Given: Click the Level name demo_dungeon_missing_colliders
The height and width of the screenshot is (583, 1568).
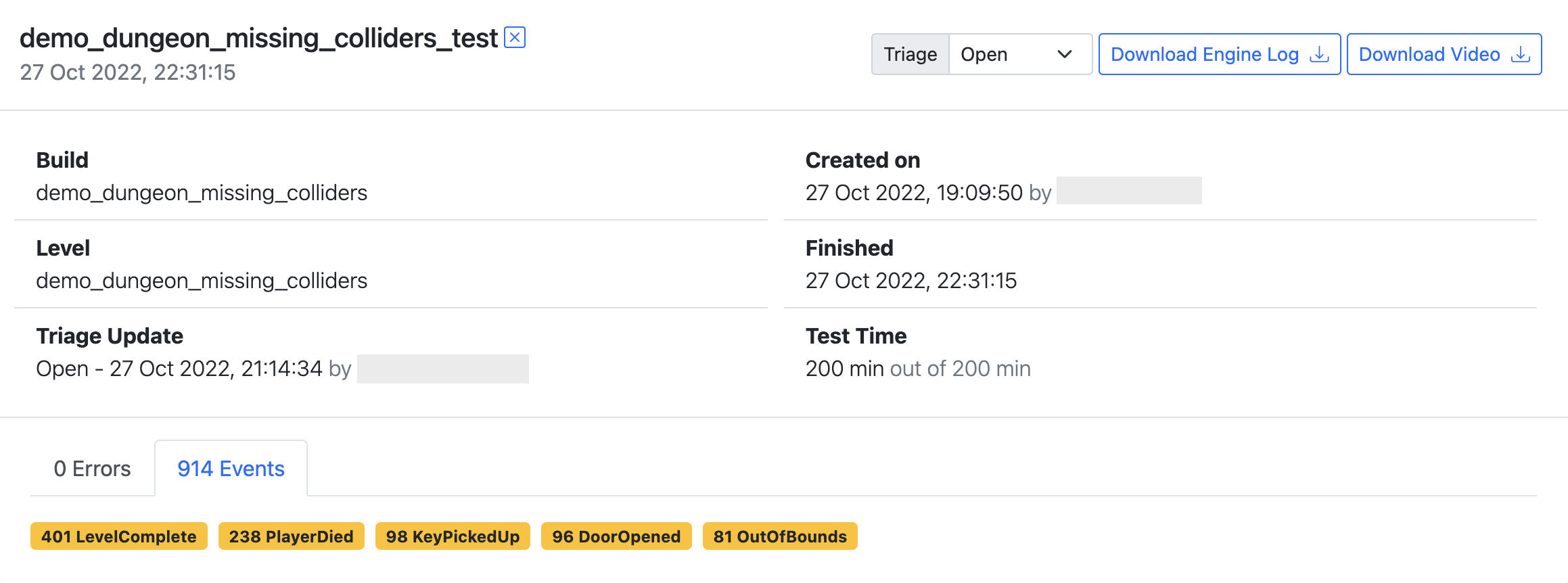Looking at the screenshot, I should [x=202, y=281].
